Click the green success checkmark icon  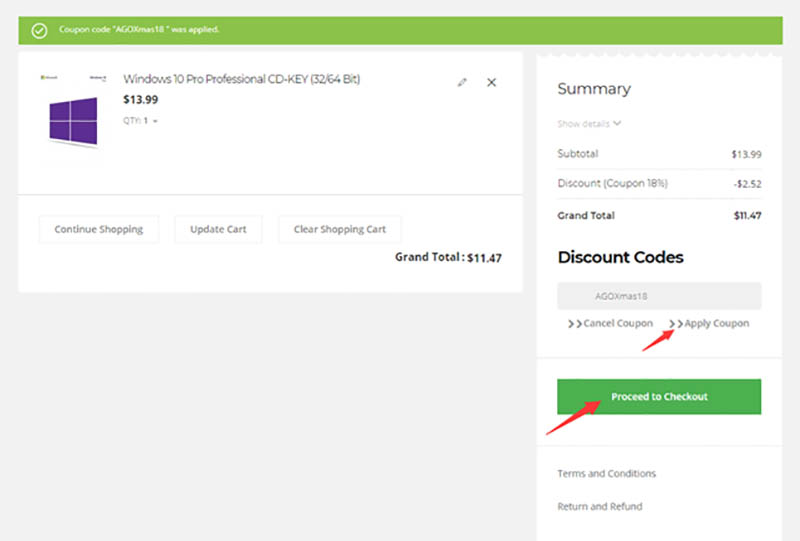pyautogui.click(x=39, y=31)
